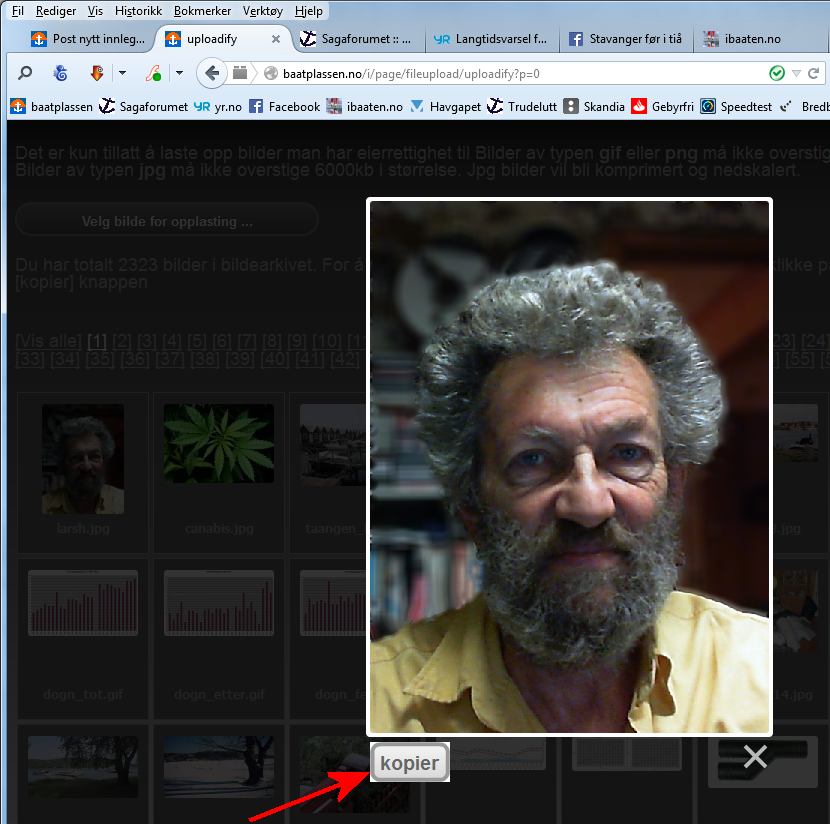Open dropdown next to download arrow icon

122,73
